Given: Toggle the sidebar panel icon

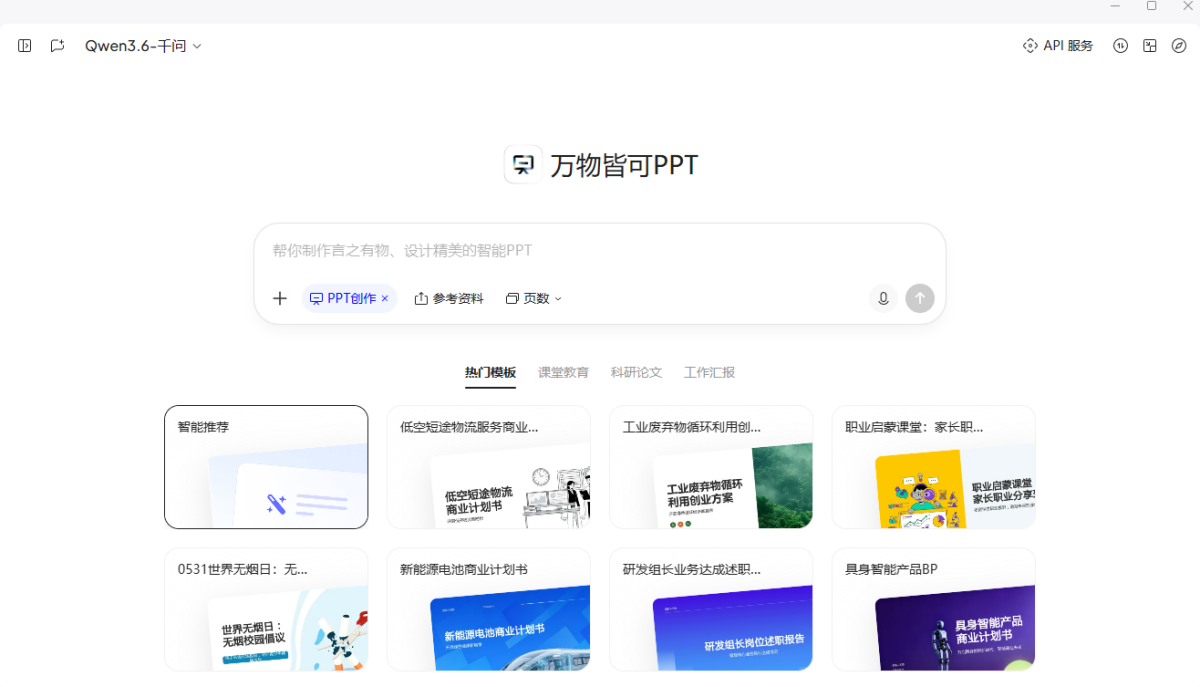Looking at the screenshot, I should pos(25,46).
